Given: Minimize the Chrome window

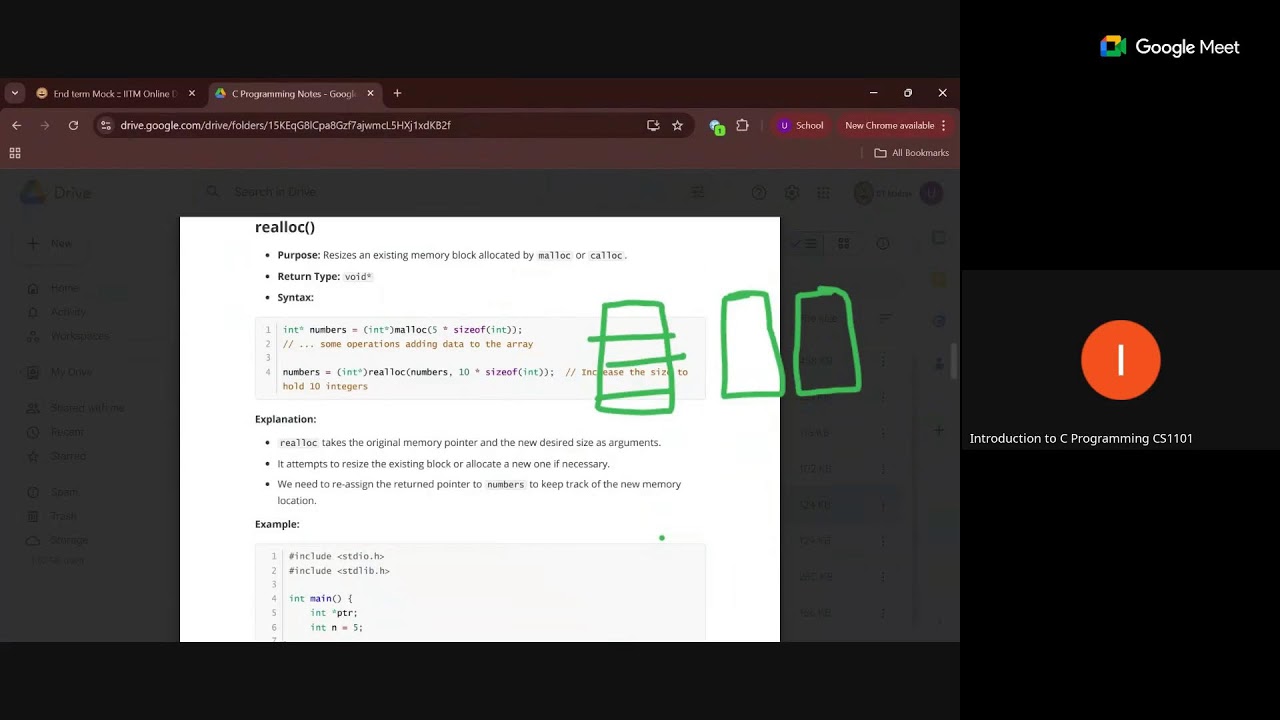Looking at the screenshot, I should point(873,93).
